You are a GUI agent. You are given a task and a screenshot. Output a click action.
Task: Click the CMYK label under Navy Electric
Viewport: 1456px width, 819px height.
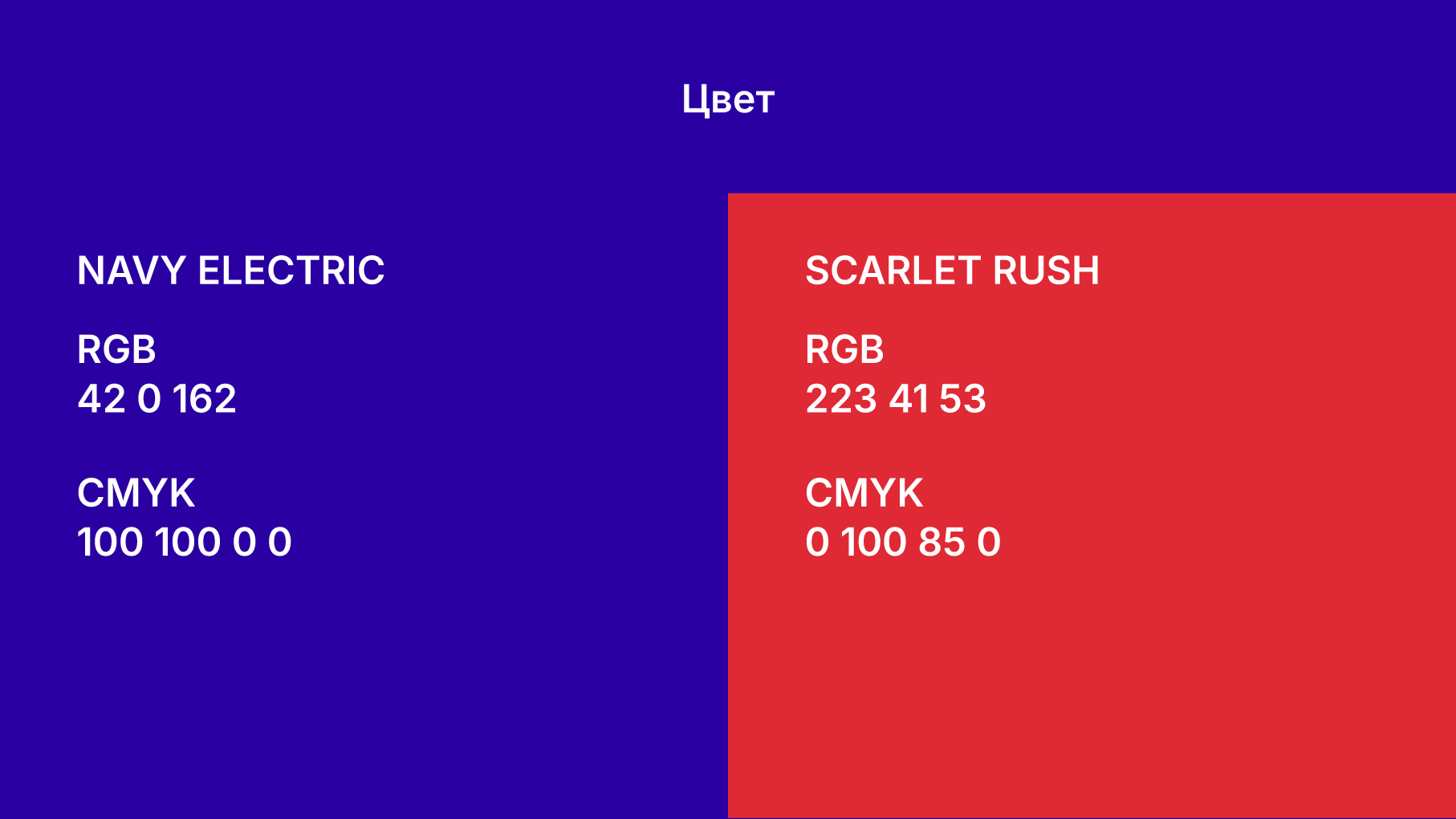pyautogui.click(x=136, y=493)
